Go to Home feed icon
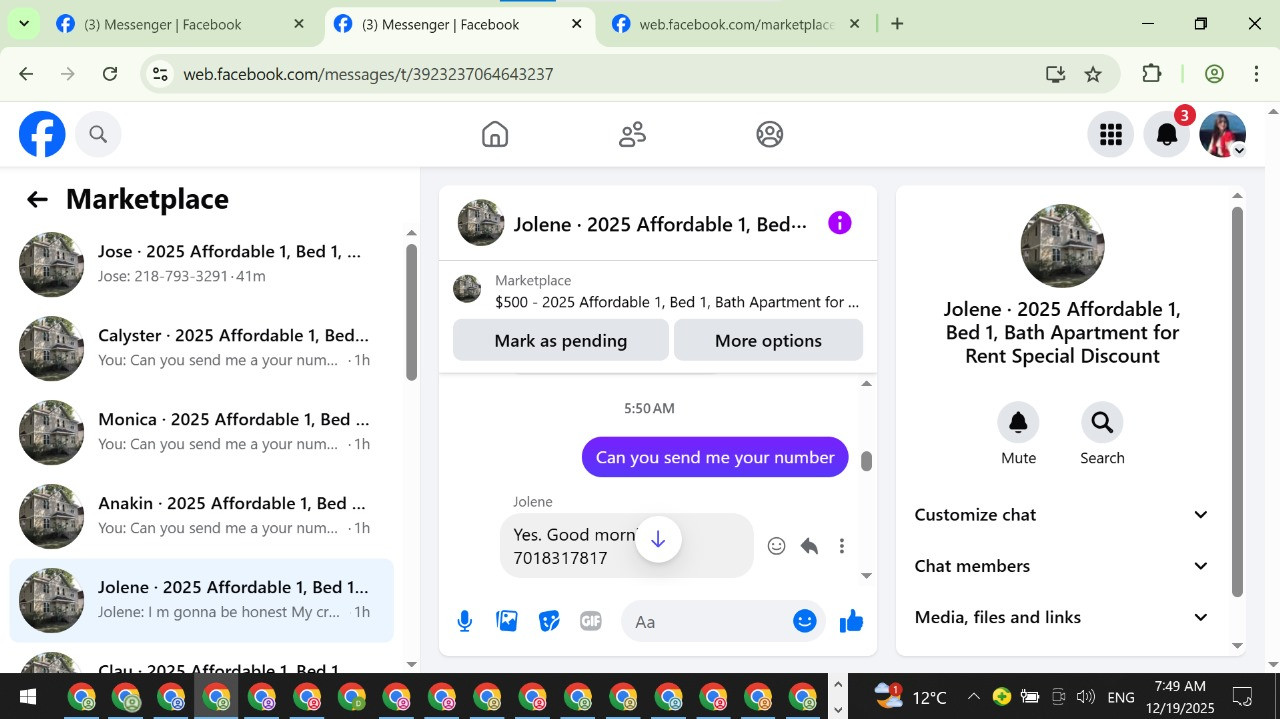1280x719 pixels. click(495, 134)
